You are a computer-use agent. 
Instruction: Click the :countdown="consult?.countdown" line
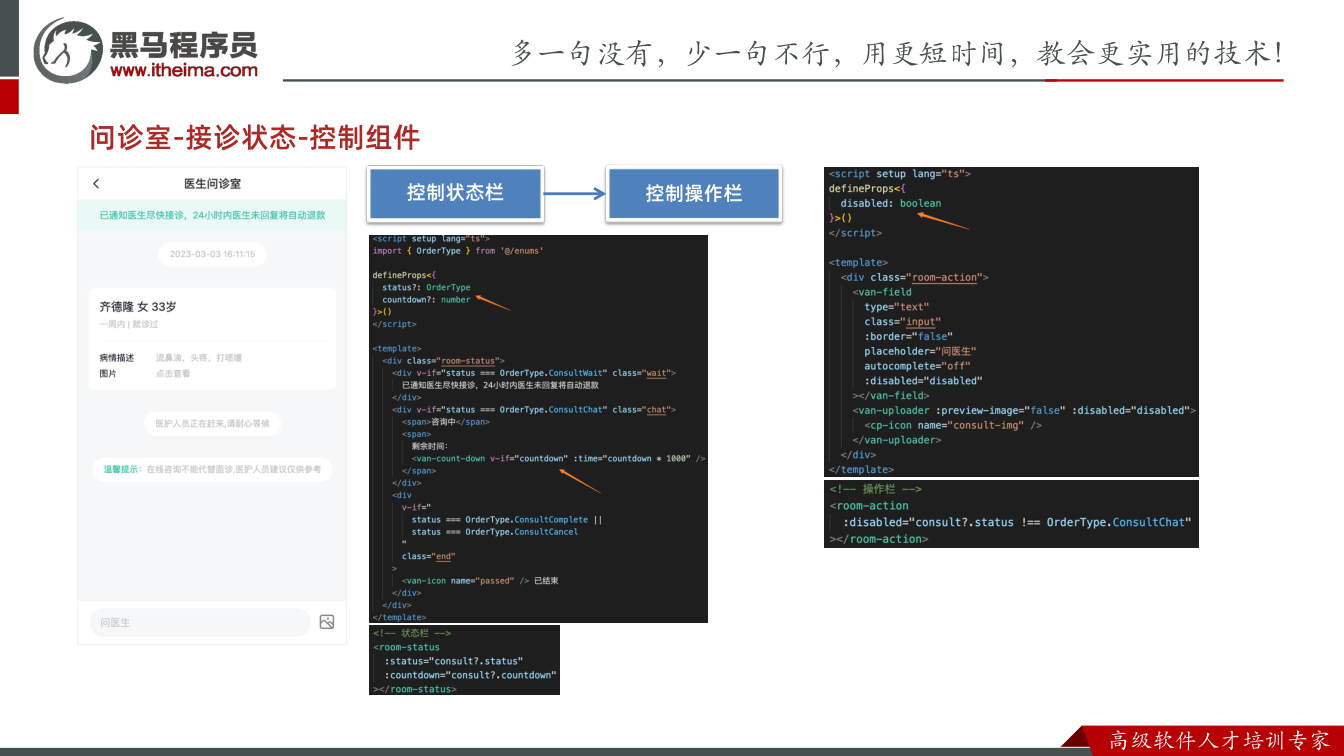(x=470, y=675)
